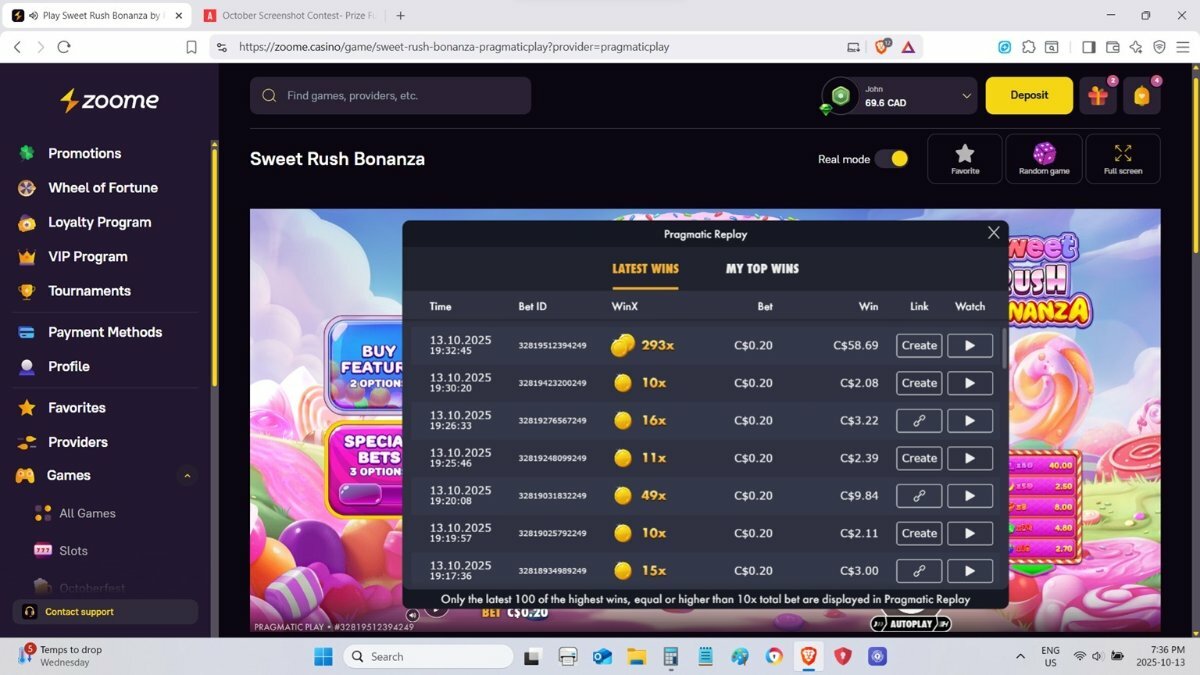
Task: Switch to the My Top Wins tab
Action: point(762,269)
